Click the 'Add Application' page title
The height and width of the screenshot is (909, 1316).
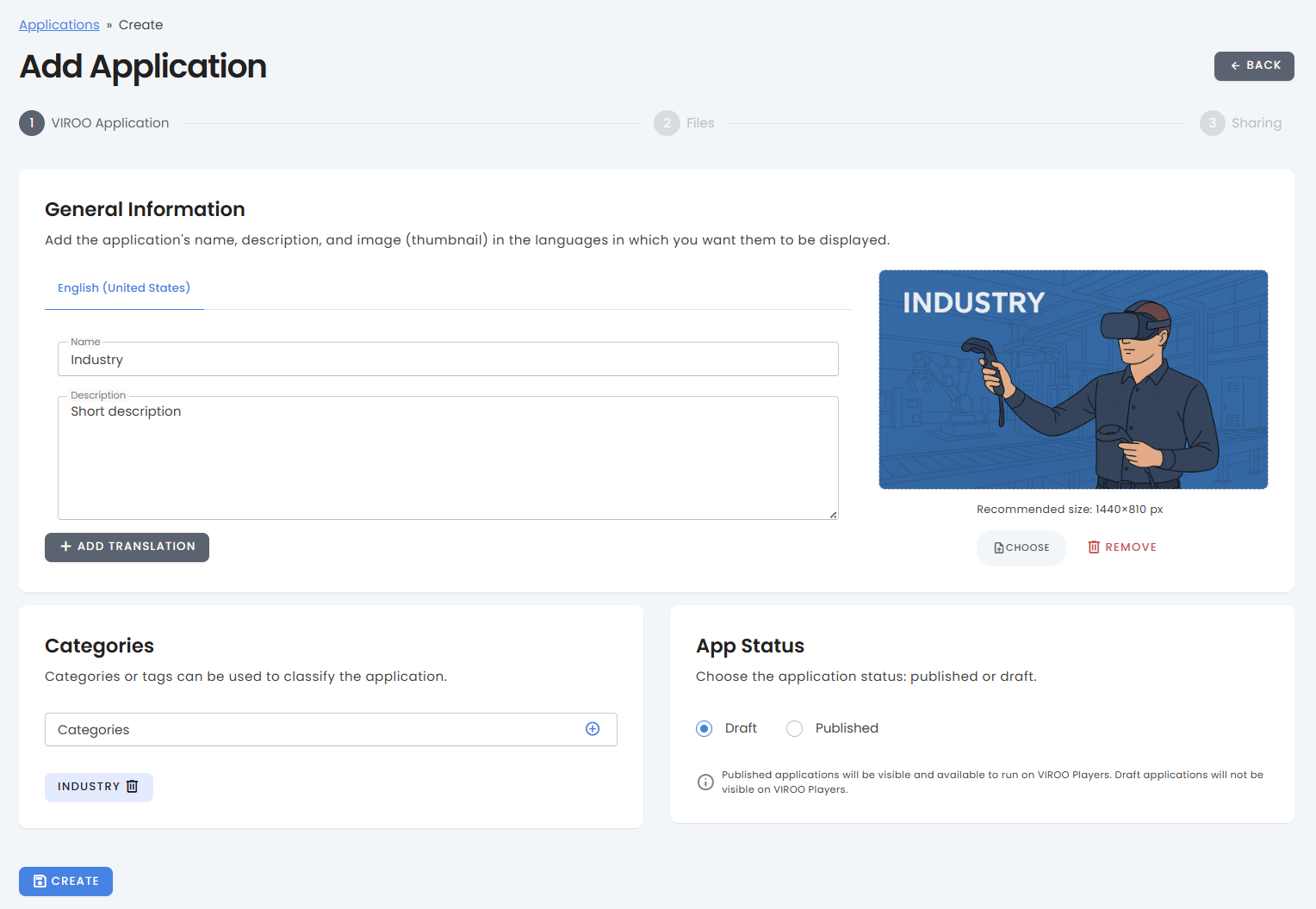coord(143,66)
